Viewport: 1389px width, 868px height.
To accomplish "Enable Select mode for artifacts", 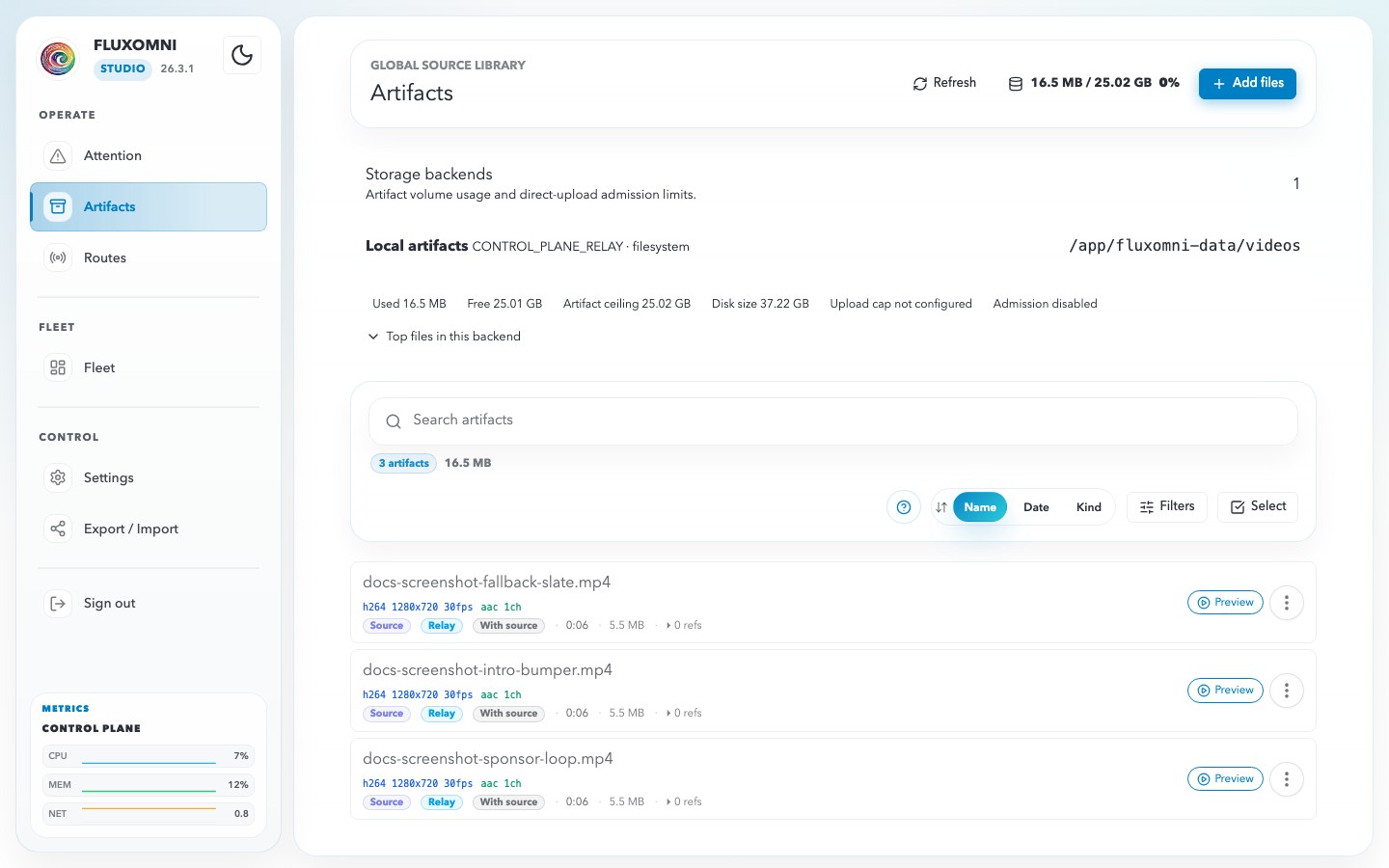I will [1258, 506].
